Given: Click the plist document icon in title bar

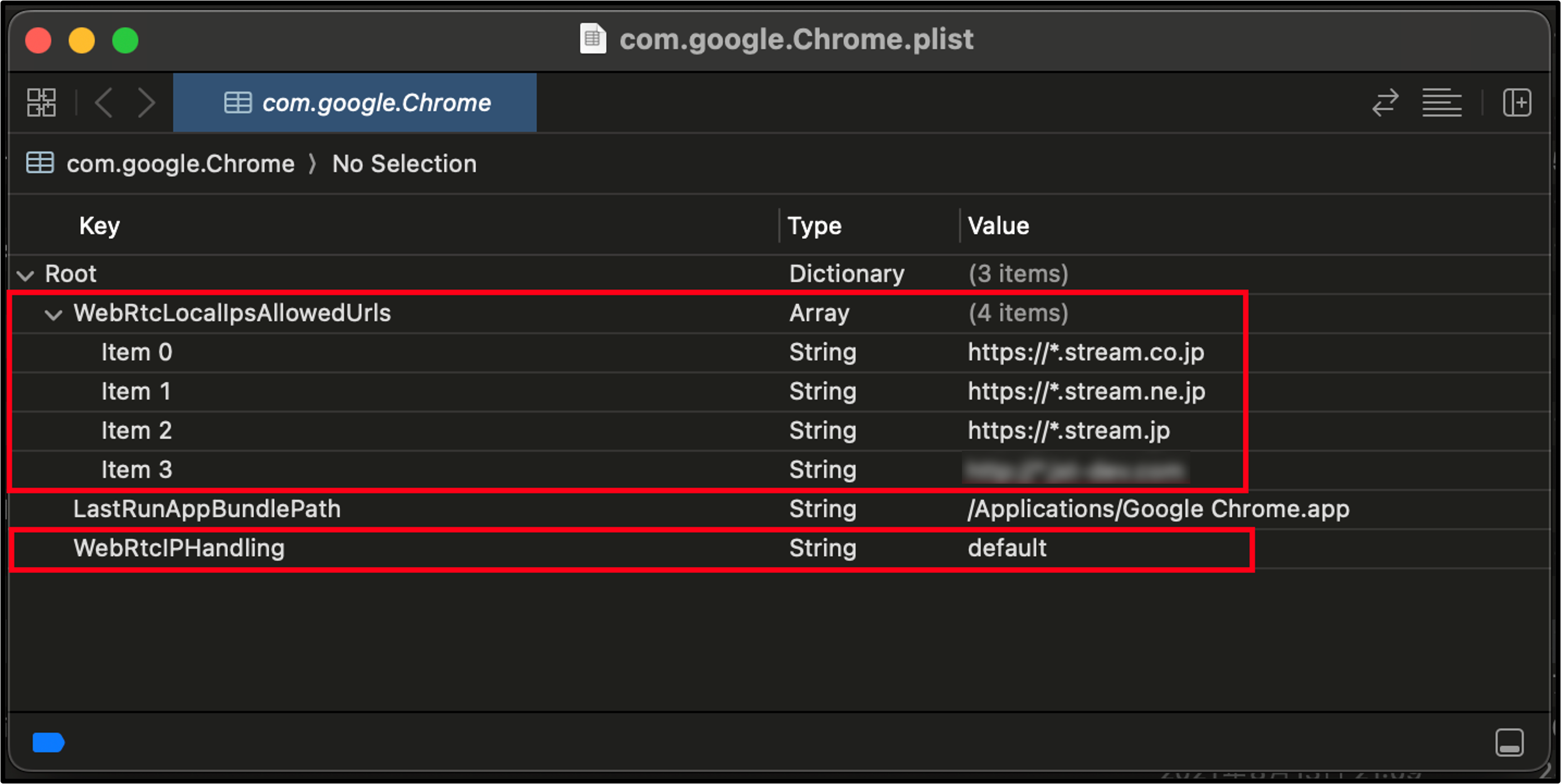Looking at the screenshot, I should point(592,40).
